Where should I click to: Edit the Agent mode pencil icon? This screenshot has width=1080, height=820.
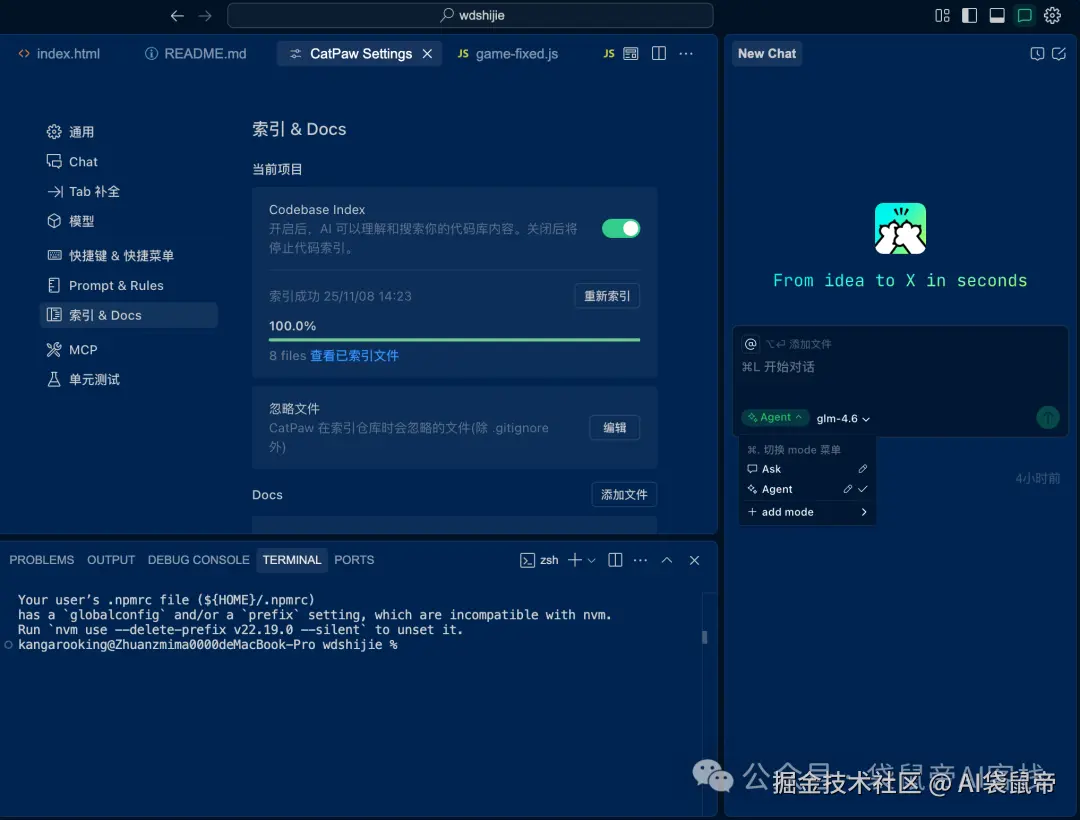(x=848, y=489)
